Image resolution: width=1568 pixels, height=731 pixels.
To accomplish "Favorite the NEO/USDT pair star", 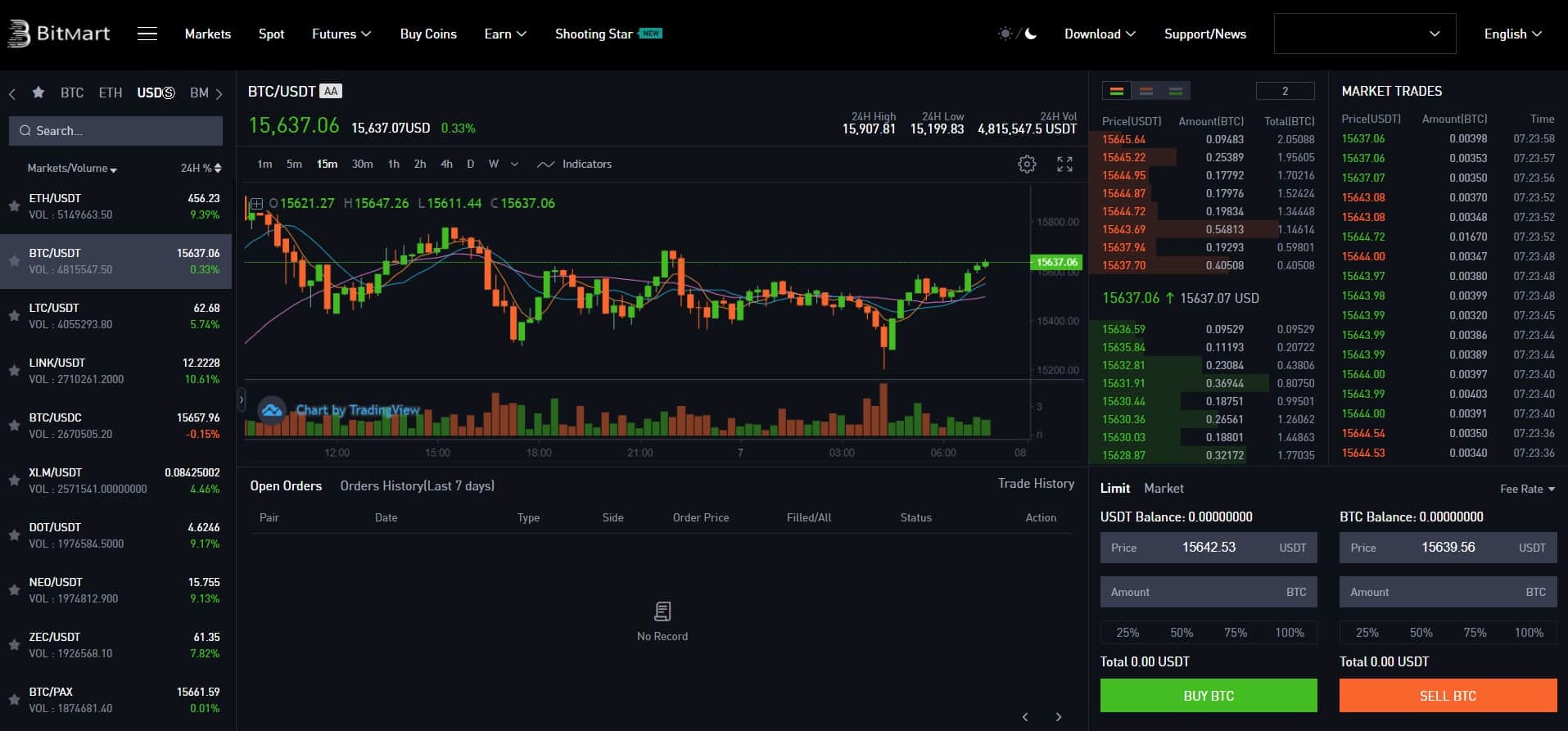I will click(14, 590).
